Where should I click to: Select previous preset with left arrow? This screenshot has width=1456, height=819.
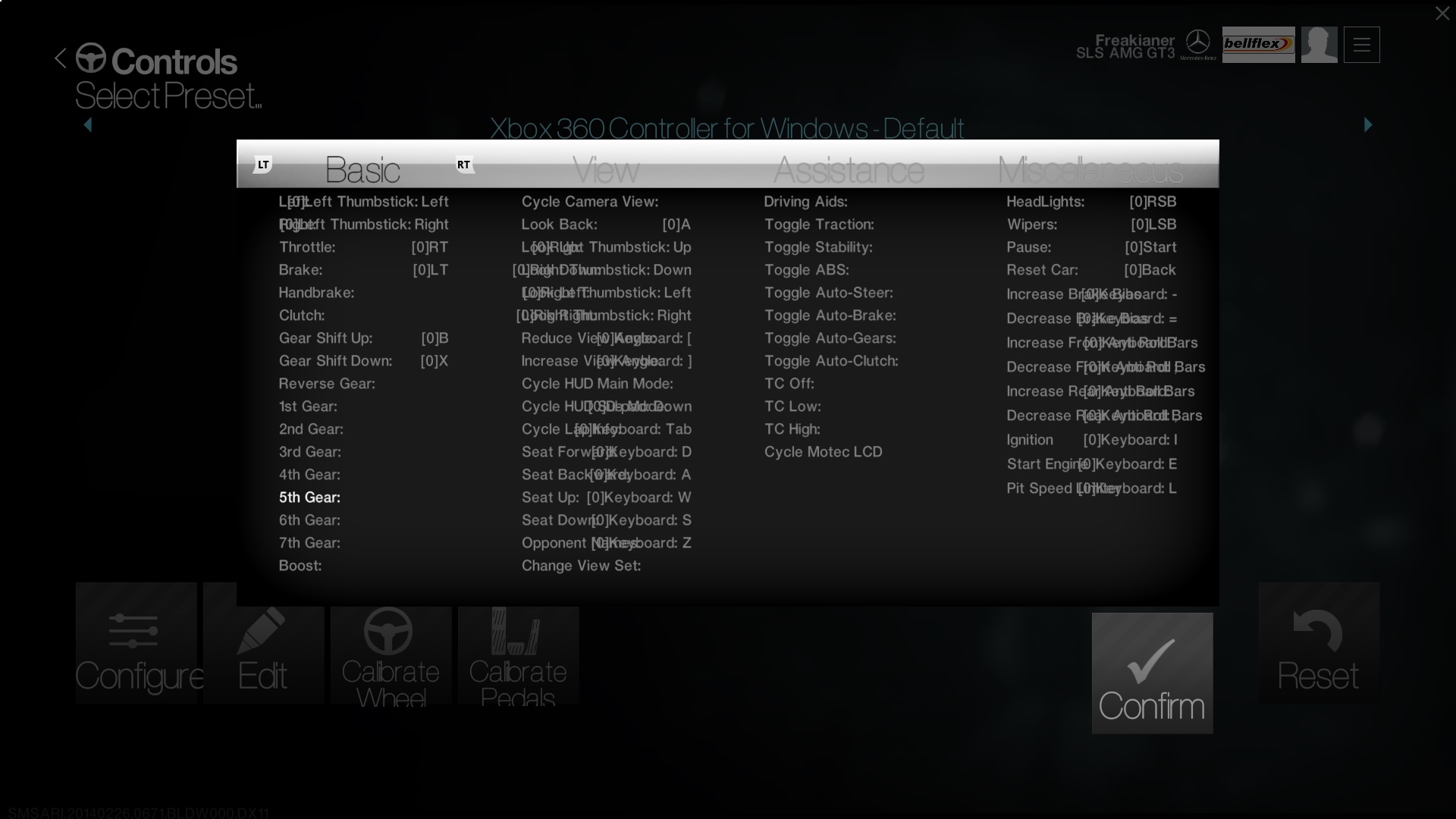click(x=88, y=125)
